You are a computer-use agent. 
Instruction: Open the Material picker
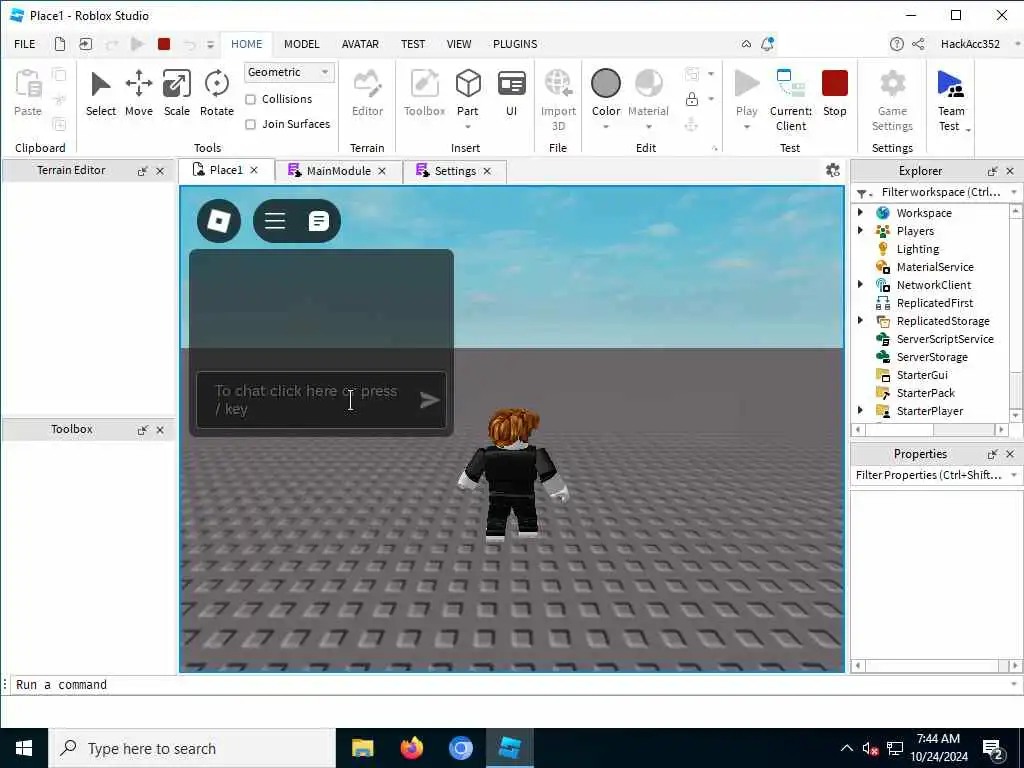[648, 93]
